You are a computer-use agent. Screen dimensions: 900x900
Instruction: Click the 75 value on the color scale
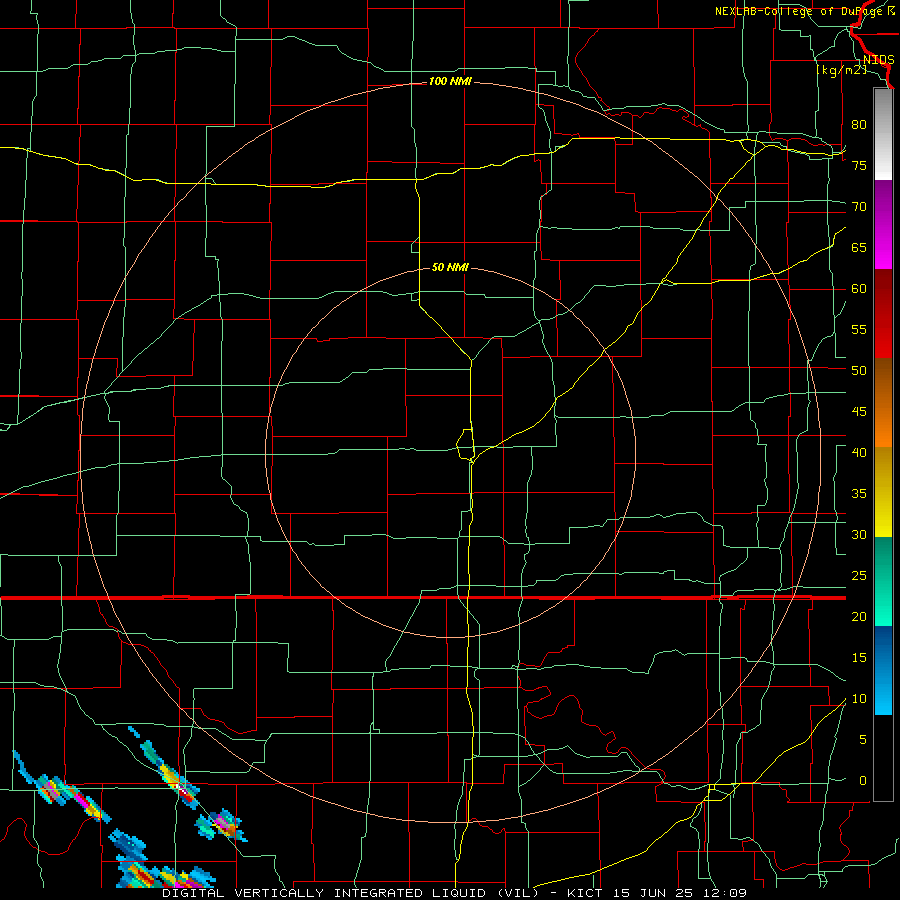tap(859, 165)
